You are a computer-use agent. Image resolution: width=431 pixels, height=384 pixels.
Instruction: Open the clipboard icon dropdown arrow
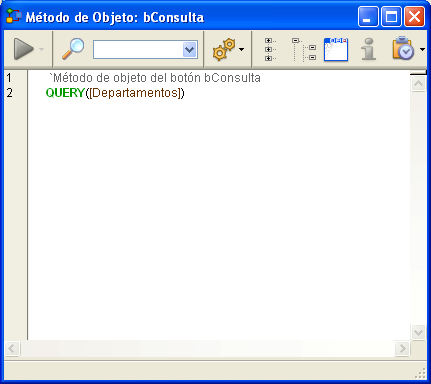coord(422,49)
